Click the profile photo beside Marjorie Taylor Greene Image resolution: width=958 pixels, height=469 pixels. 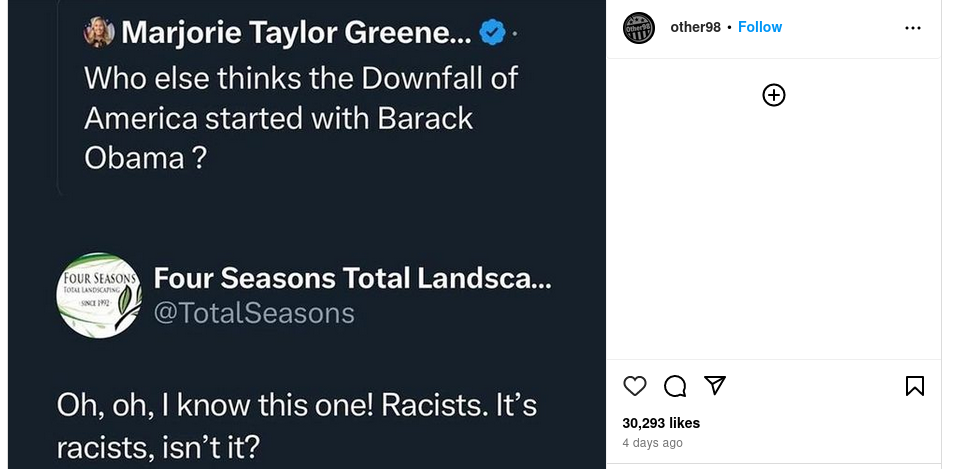point(99,32)
